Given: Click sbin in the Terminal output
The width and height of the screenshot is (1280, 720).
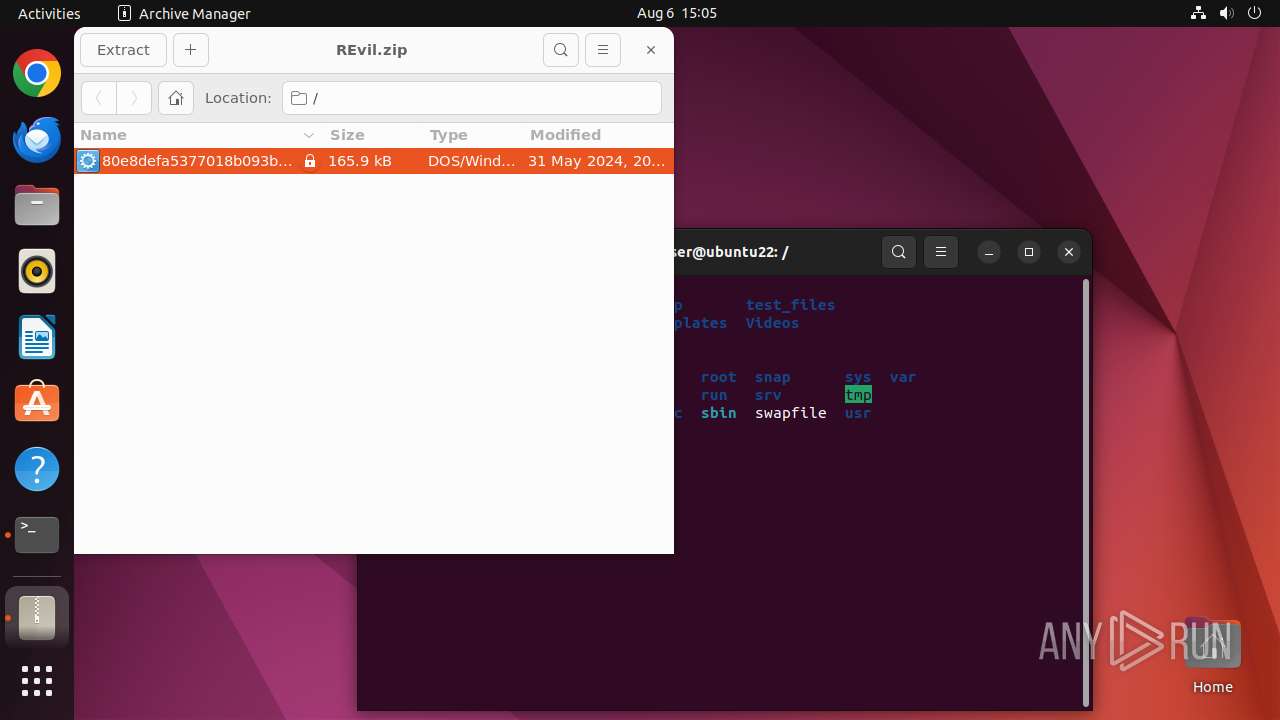Looking at the screenshot, I should 718,413.
